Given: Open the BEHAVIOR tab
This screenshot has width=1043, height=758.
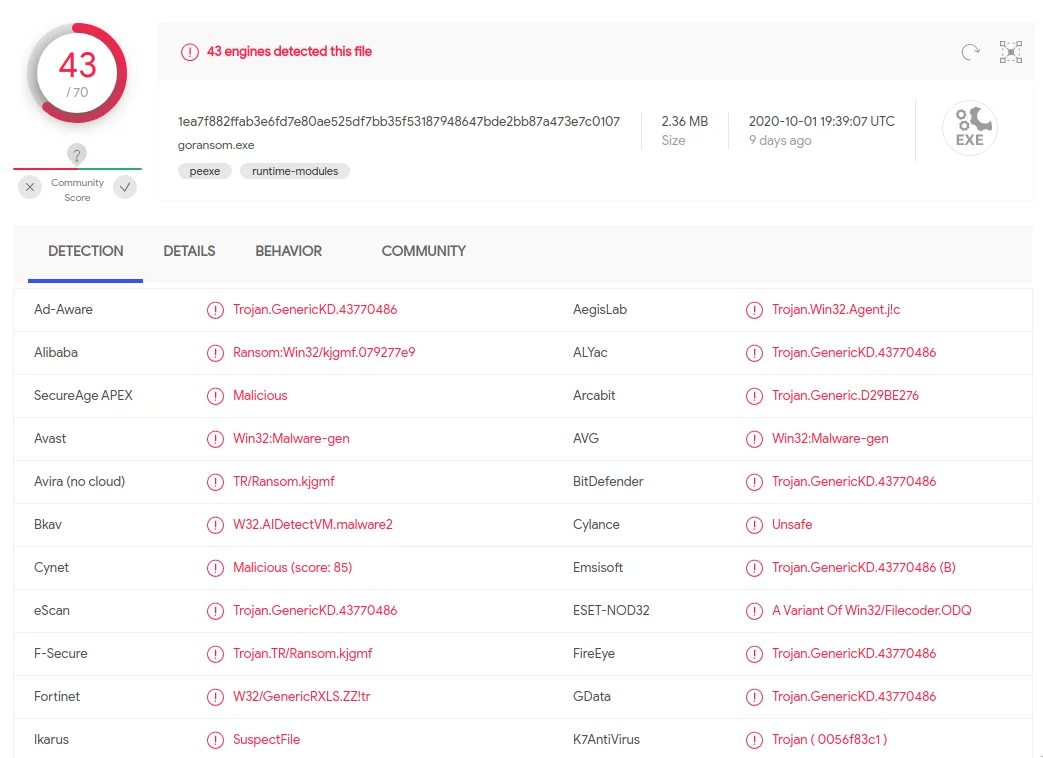Looking at the screenshot, I should point(288,251).
